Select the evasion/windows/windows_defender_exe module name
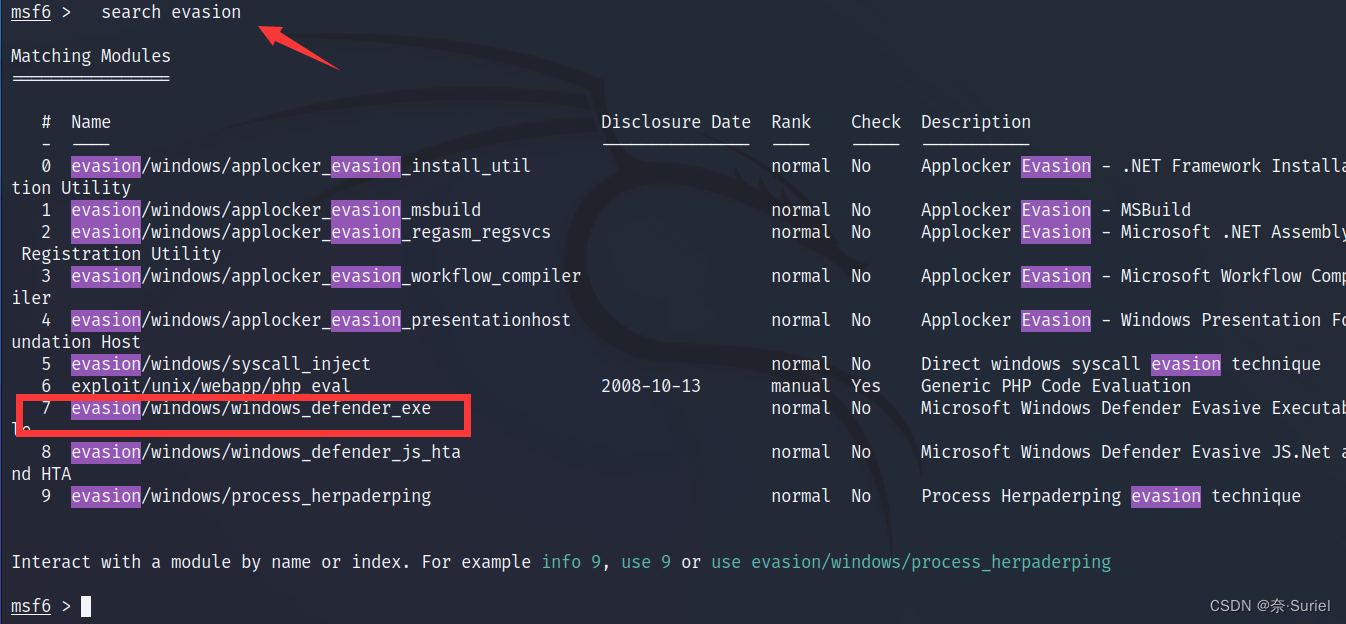Image resolution: width=1346 pixels, height=624 pixels. click(x=250, y=408)
